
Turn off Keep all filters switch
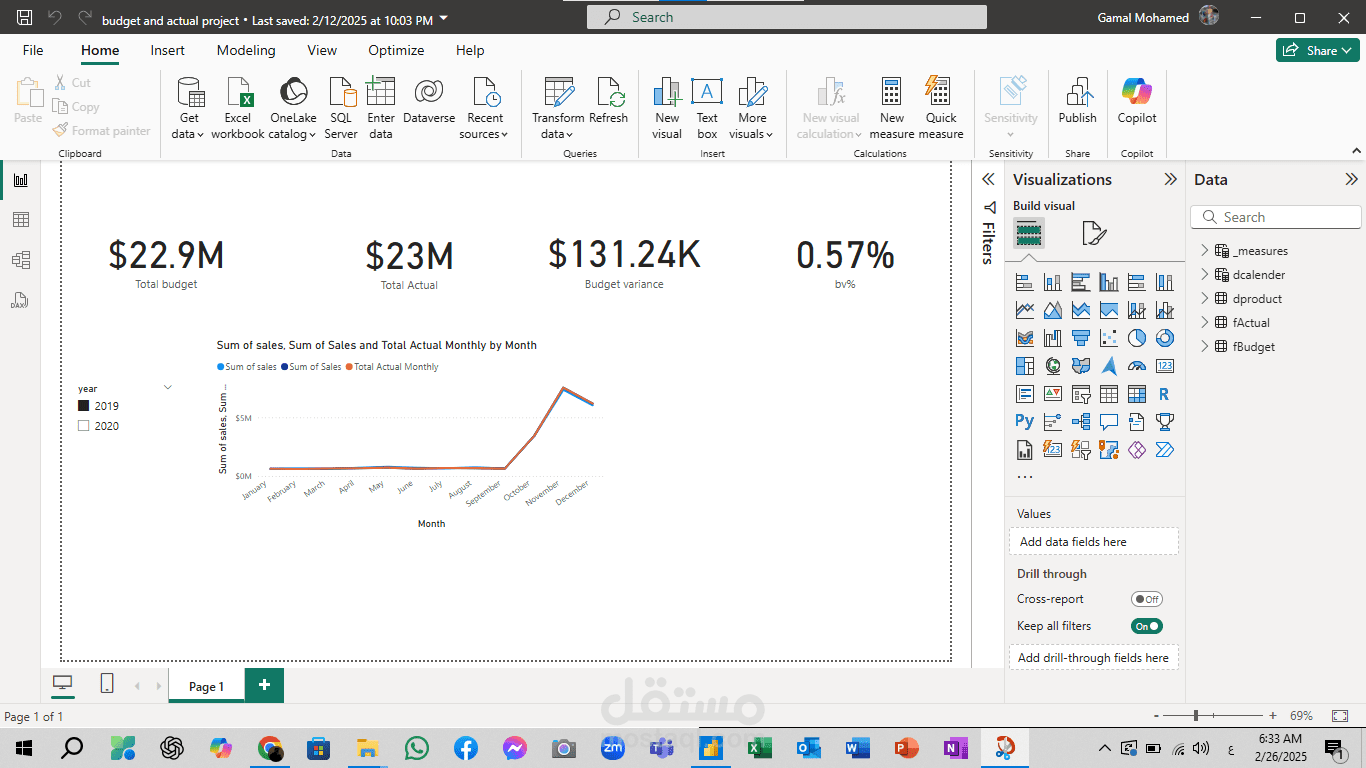coord(1147,626)
